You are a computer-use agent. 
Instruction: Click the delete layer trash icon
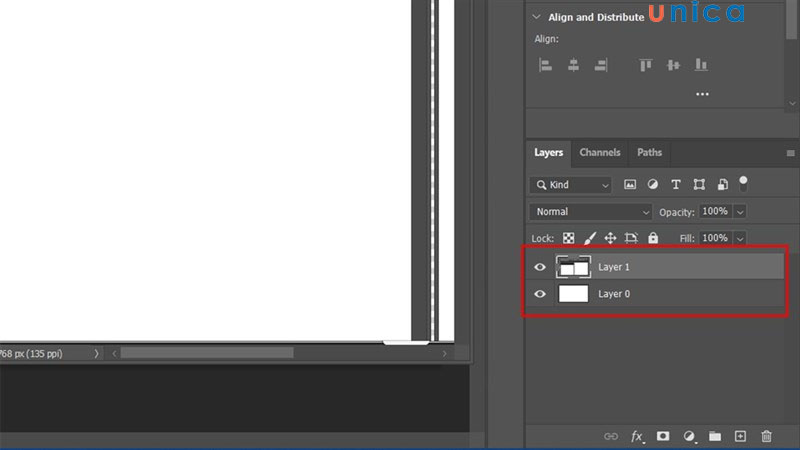tap(767, 437)
